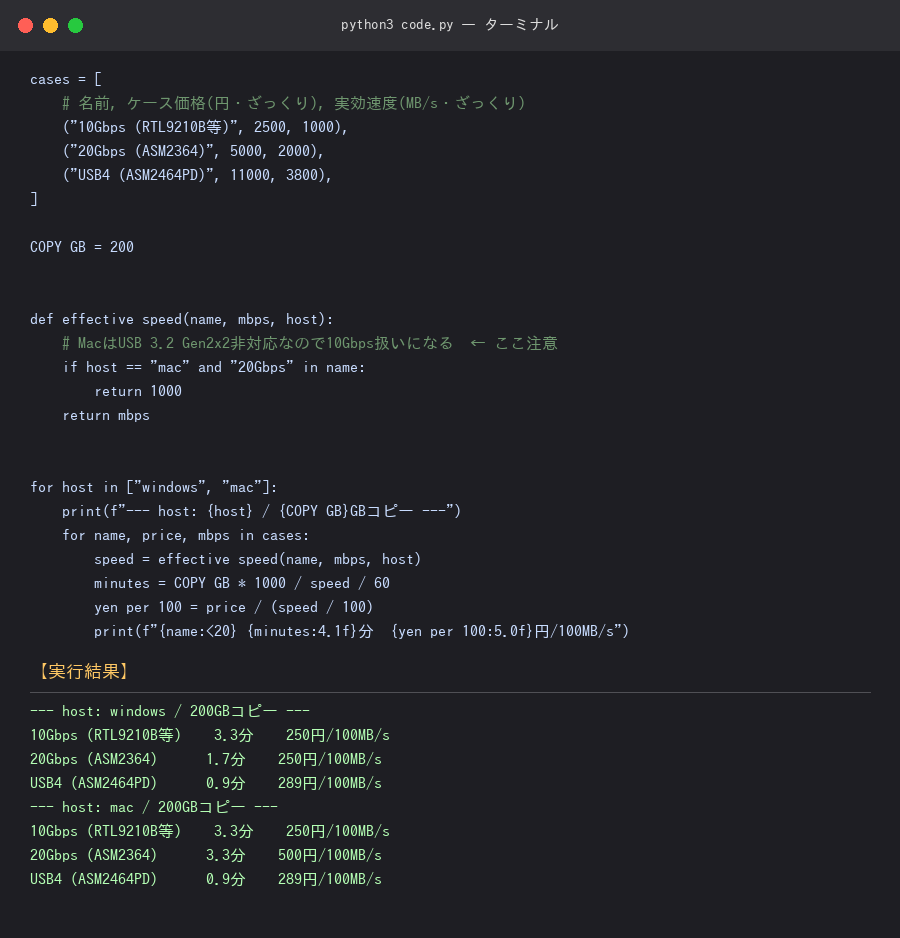Click the "USB4 (ASM2464PD)" output row under the mac header
Screen dimensions: 900x938
pyautogui.click(x=206, y=879)
